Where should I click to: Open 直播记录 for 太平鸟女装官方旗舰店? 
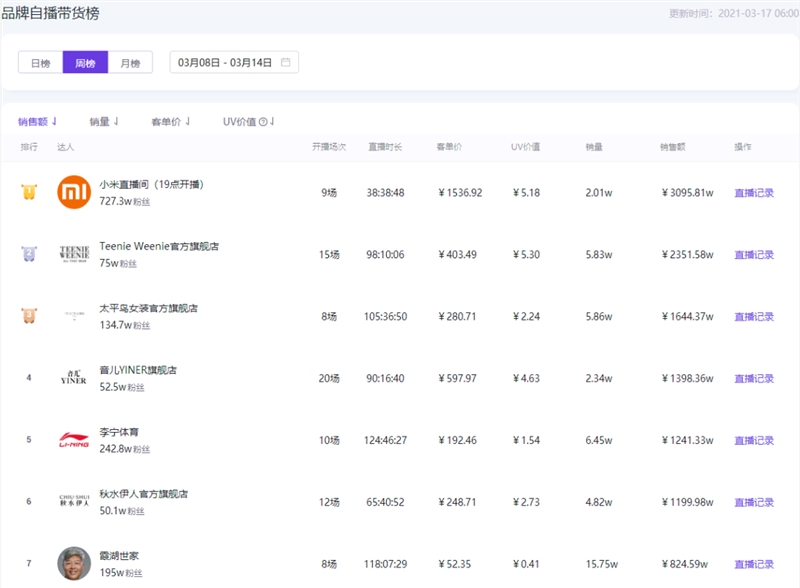click(x=754, y=317)
